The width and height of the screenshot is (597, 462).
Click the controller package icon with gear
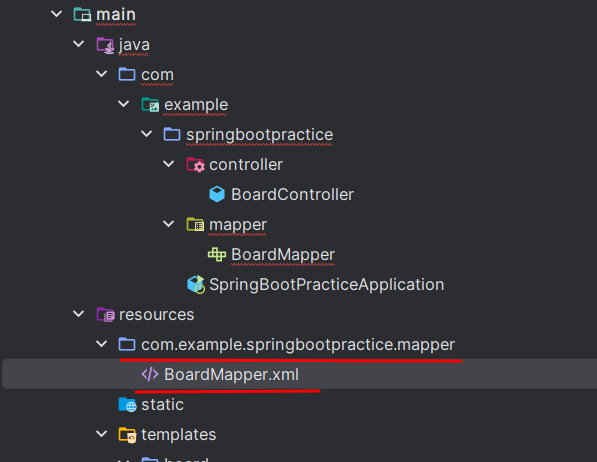(x=195, y=165)
